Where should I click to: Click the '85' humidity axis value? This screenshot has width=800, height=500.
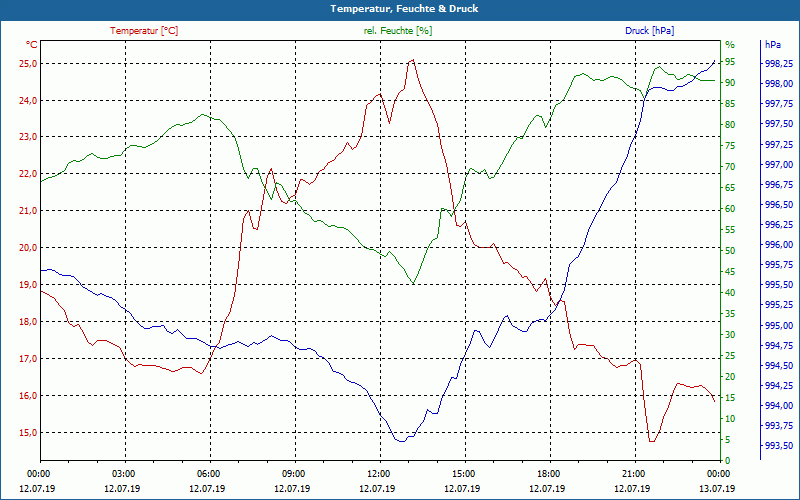pos(730,104)
